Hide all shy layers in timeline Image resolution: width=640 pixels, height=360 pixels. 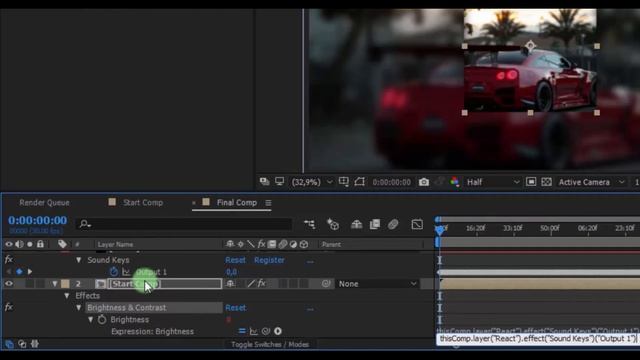(356, 224)
